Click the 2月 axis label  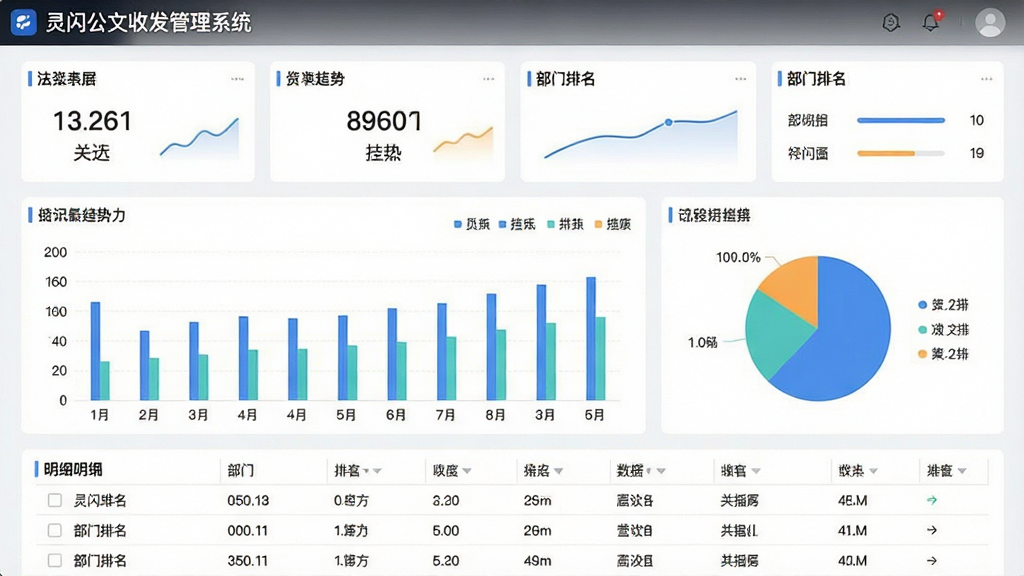pos(149,415)
